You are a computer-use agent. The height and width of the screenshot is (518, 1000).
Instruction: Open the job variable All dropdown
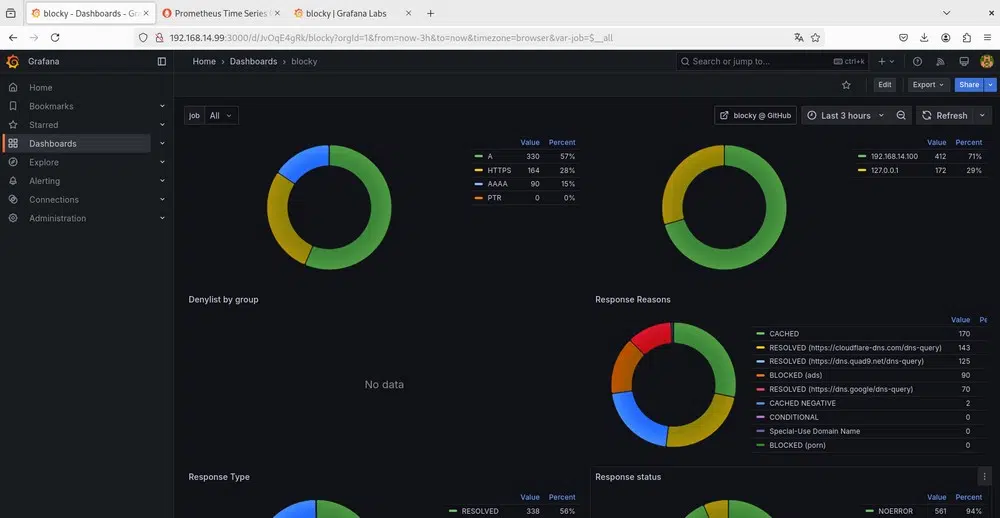pos(221,116)
